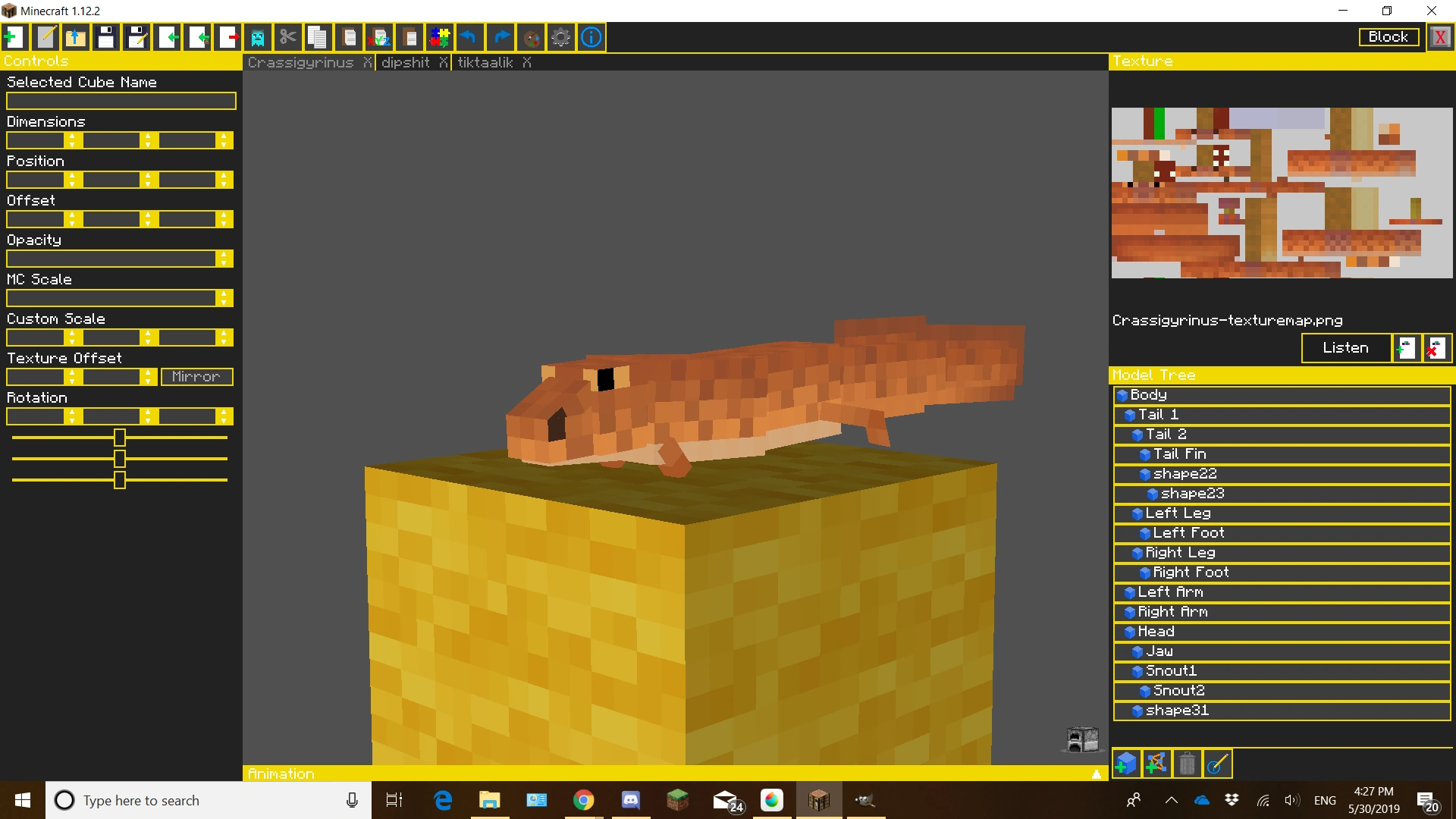Click the MC Scale stepper arrows
Image resolution: width=1456 pixels, height=819 pixels.
pyautogui.click(x=224, y=298)
